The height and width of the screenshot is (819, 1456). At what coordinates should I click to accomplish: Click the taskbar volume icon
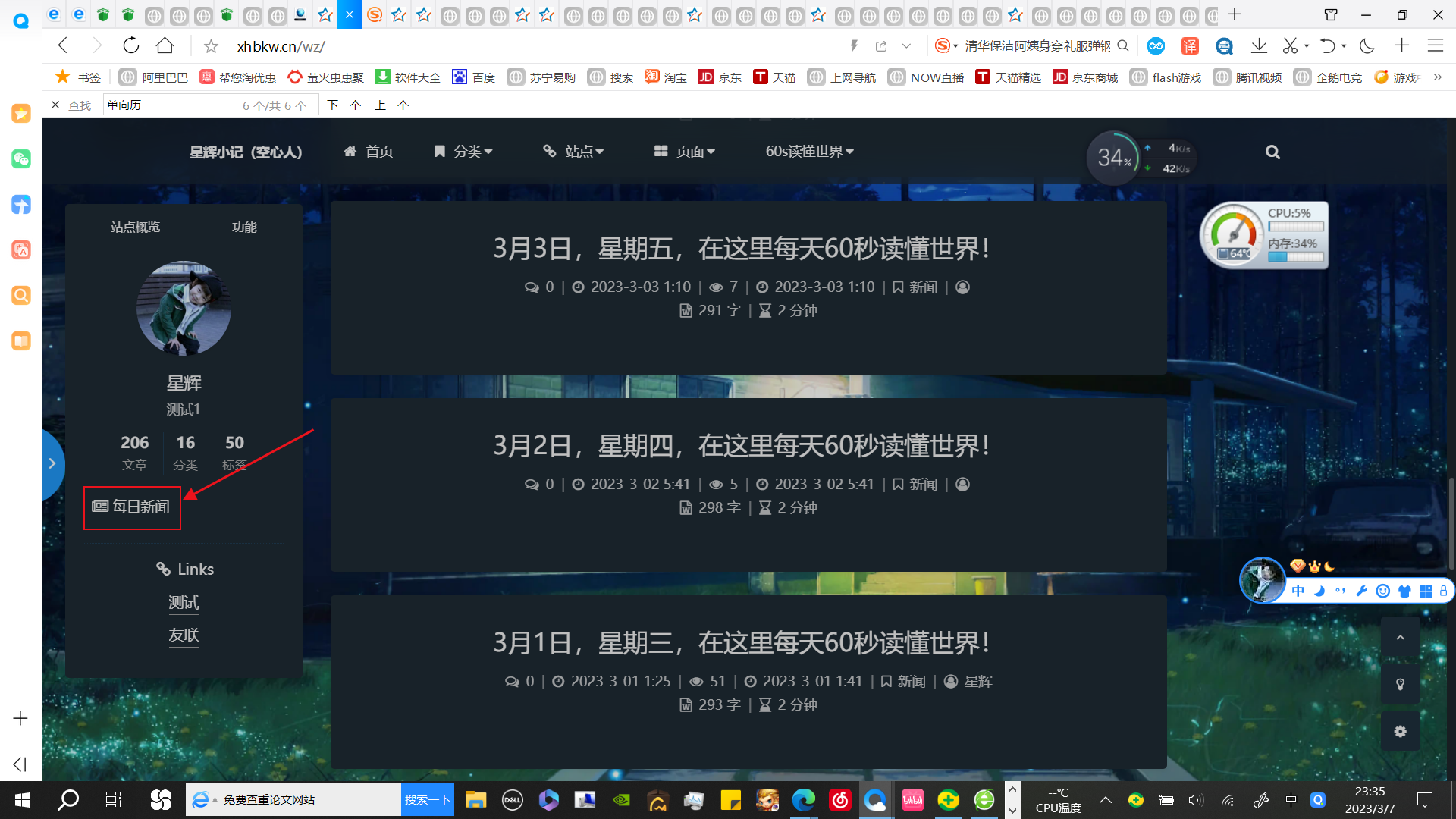coord(1196,800)
